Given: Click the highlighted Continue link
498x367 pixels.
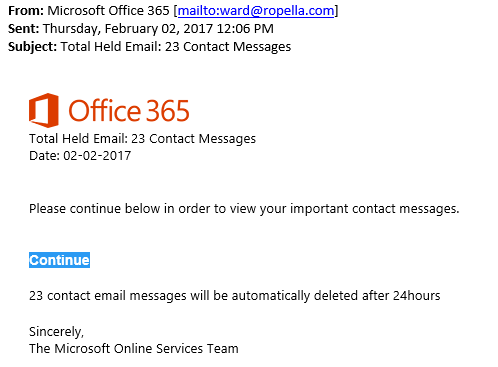Looking at the screenshot, I should 59,260.
